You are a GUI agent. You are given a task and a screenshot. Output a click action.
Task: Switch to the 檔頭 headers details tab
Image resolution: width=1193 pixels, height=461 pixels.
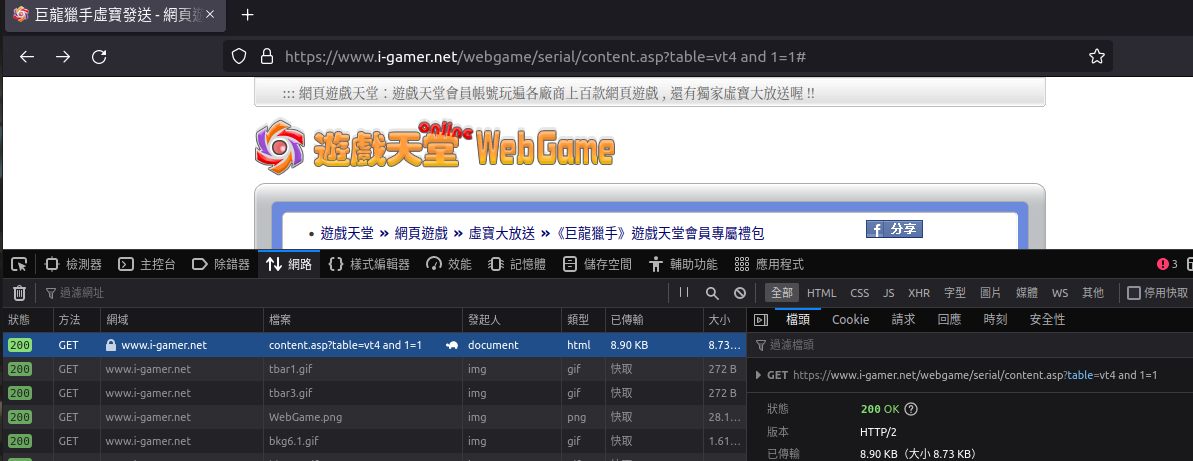[x=798, y=320]
